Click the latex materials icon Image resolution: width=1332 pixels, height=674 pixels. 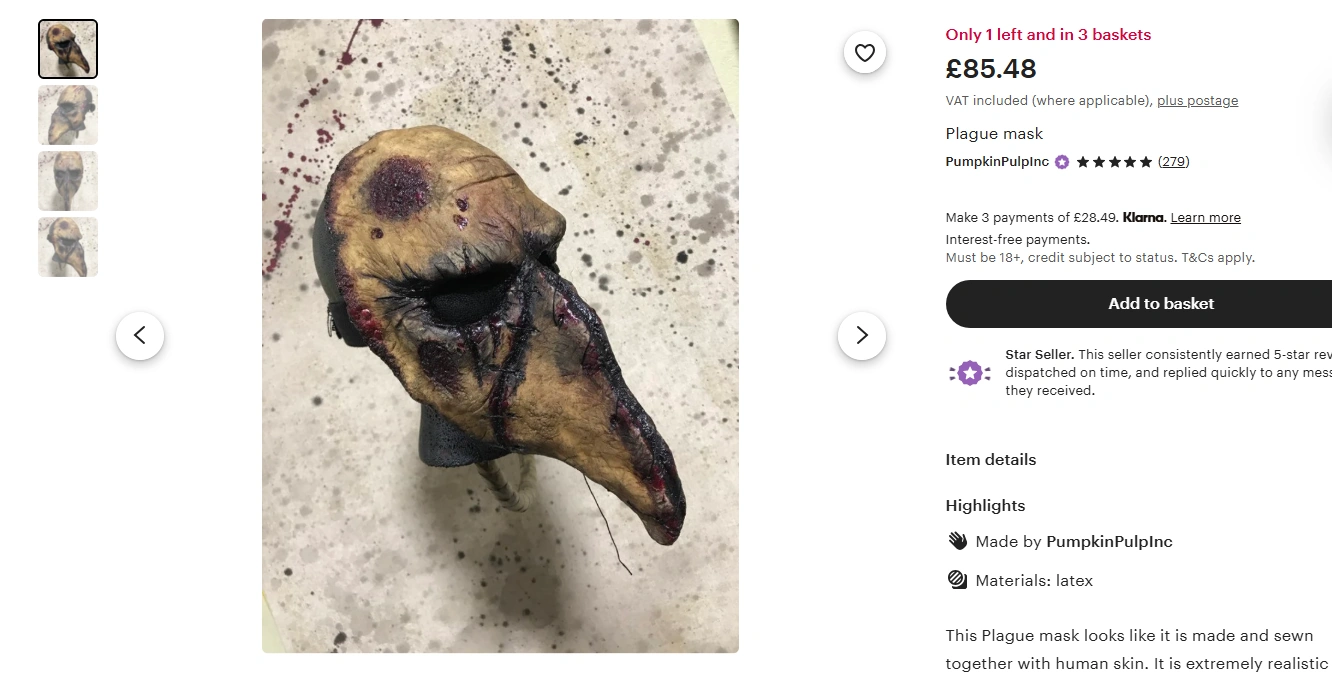click(x=957, y=580)
